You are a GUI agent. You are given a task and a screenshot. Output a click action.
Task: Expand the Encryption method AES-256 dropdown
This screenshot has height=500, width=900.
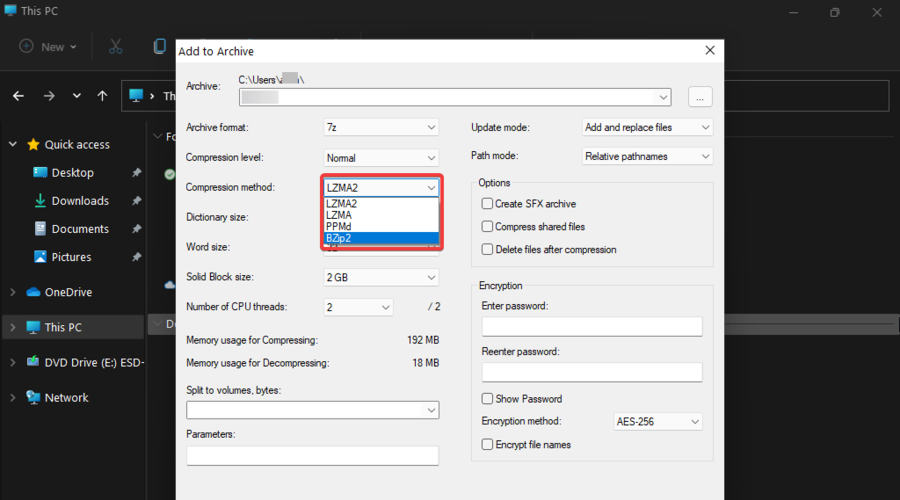[x=657, y=422]
